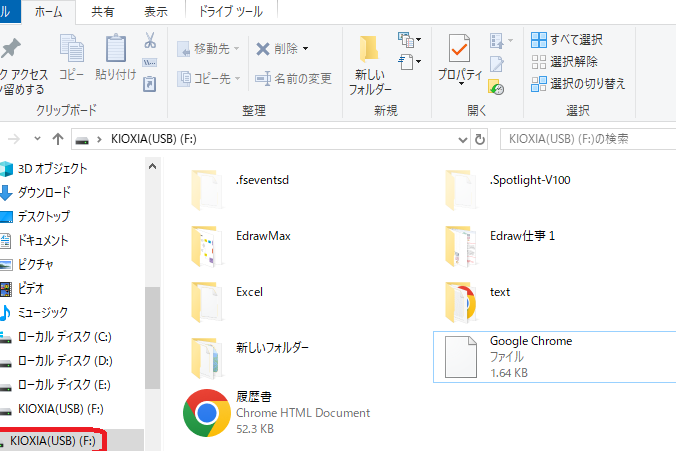Click the Up arrow navigation button

click(58, 139)
